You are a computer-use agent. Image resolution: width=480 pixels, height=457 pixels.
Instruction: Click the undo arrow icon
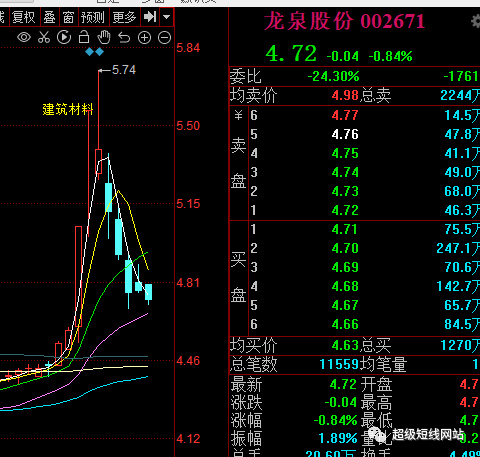pos(124,38)
